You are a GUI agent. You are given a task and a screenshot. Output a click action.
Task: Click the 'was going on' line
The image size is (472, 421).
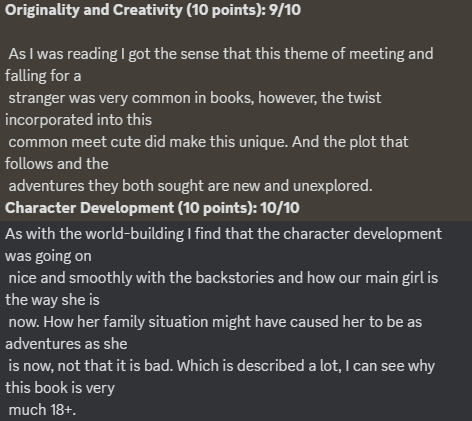[x=48, y=256]
